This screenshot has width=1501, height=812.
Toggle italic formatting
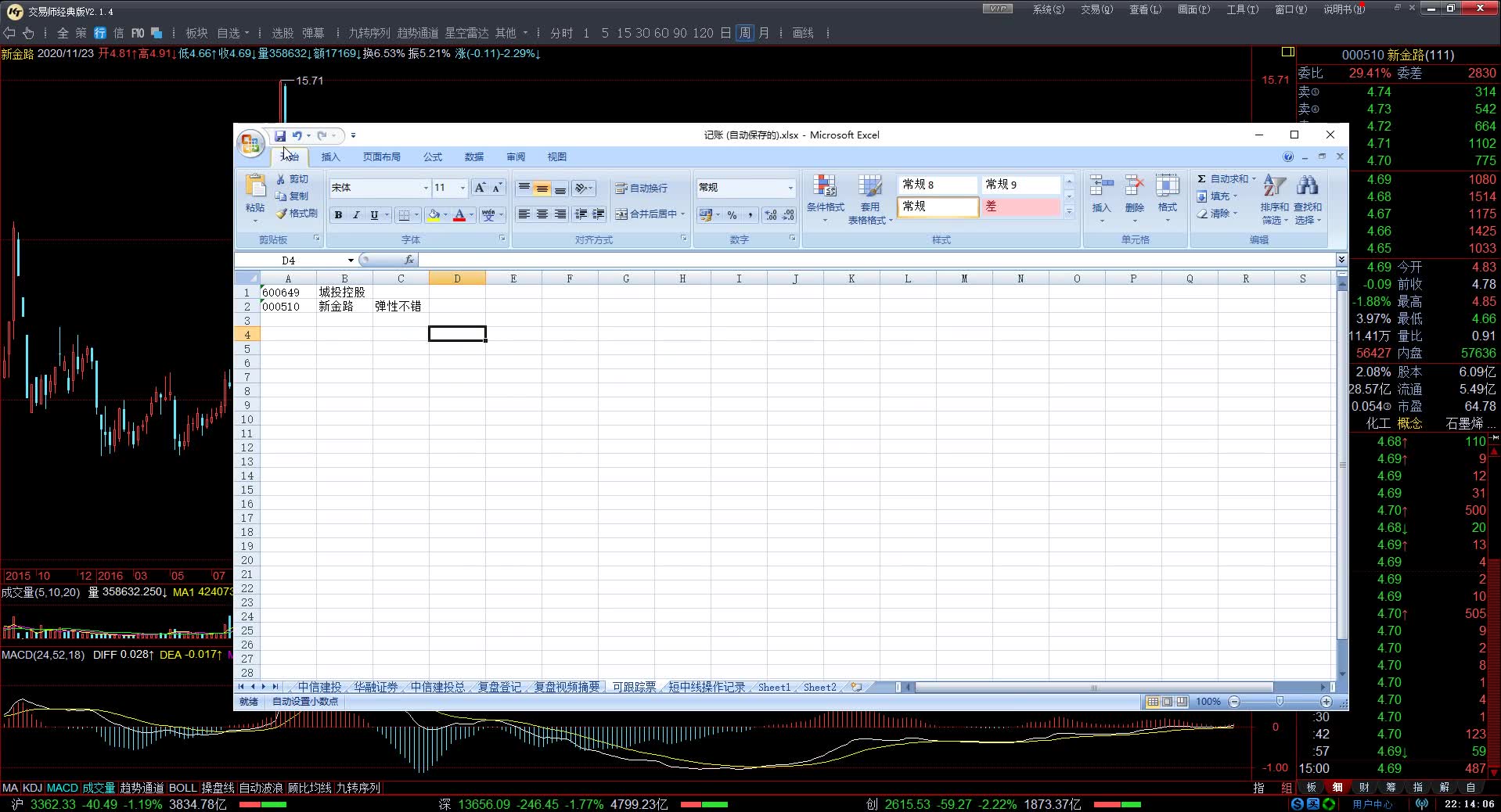click(x=356, y=215)
